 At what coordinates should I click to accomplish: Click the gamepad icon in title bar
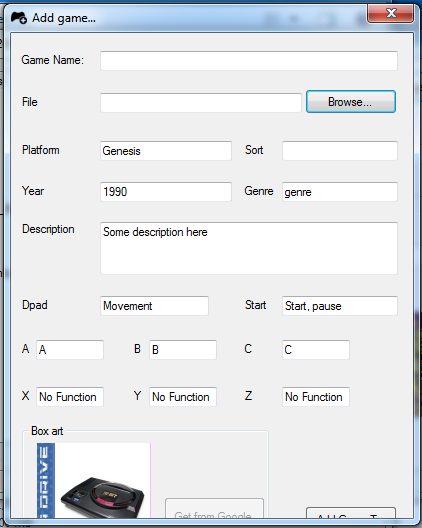[x=19, y=18]
